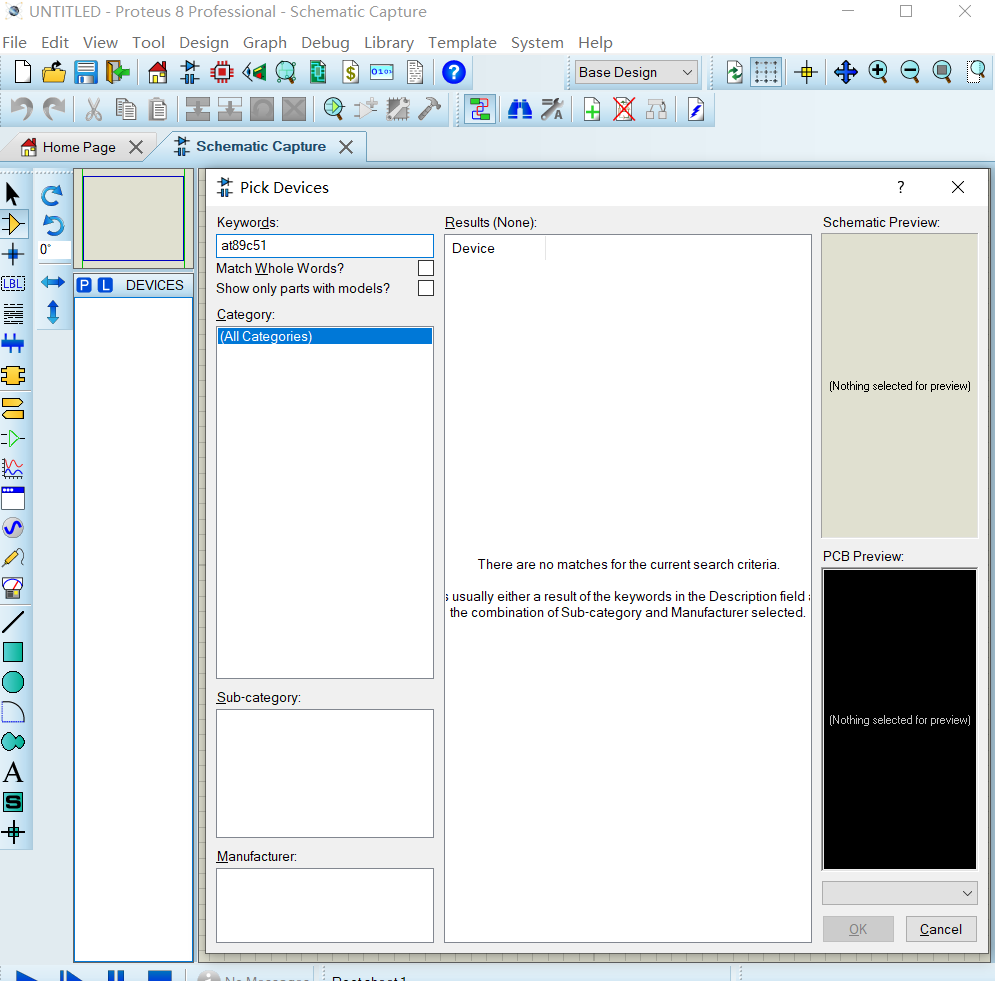Enable Show only parts with models checkbox
This screenshot has width=995, height=981.
point(426,288)
